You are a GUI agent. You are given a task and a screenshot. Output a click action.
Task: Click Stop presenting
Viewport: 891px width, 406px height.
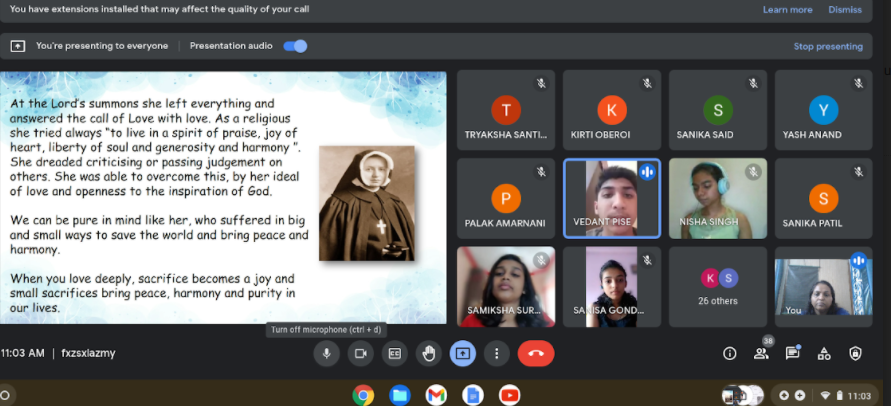point(827,46)
